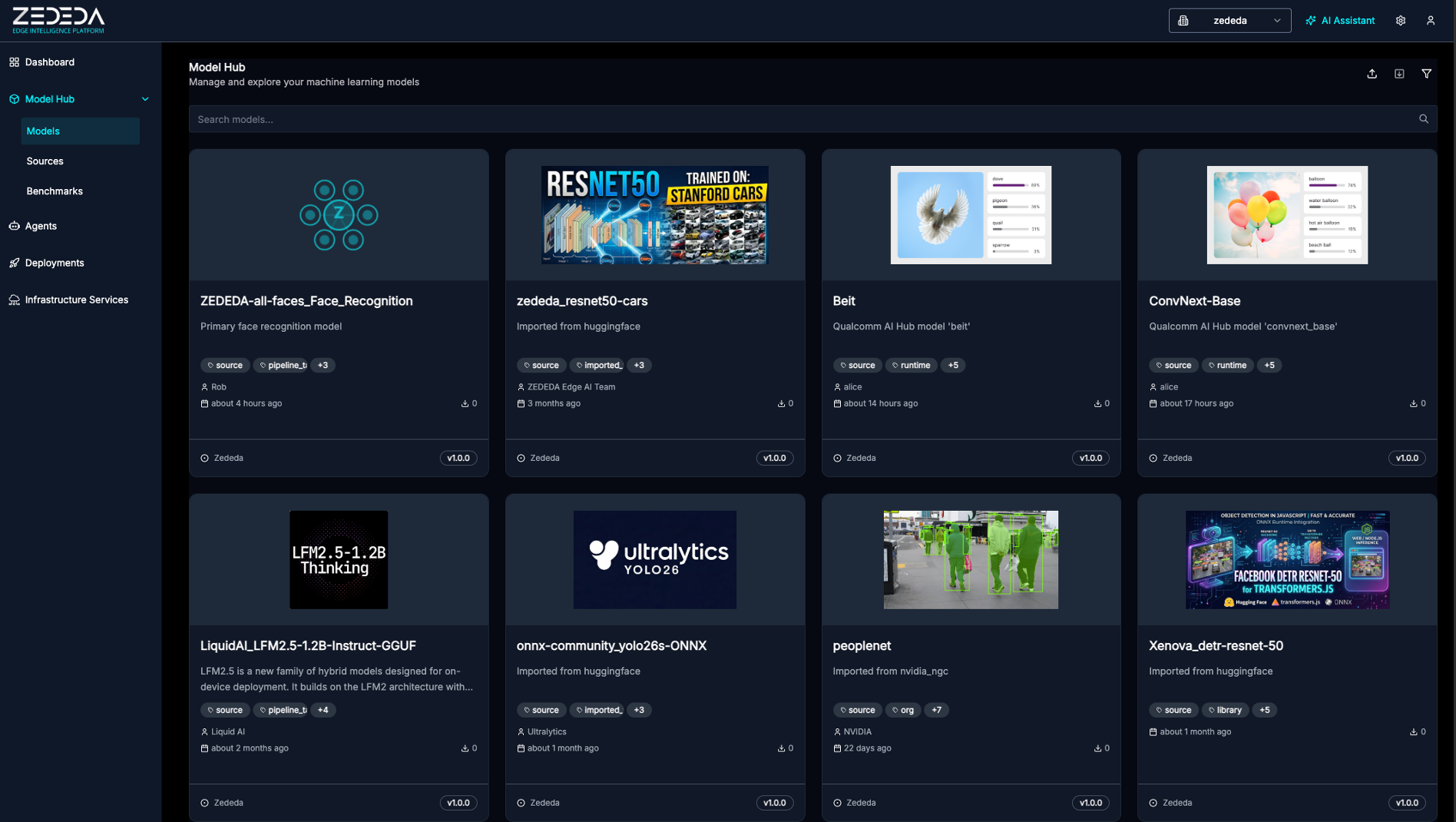Open the settings gear icon

pyautogui.click(x=1401, y=21)
